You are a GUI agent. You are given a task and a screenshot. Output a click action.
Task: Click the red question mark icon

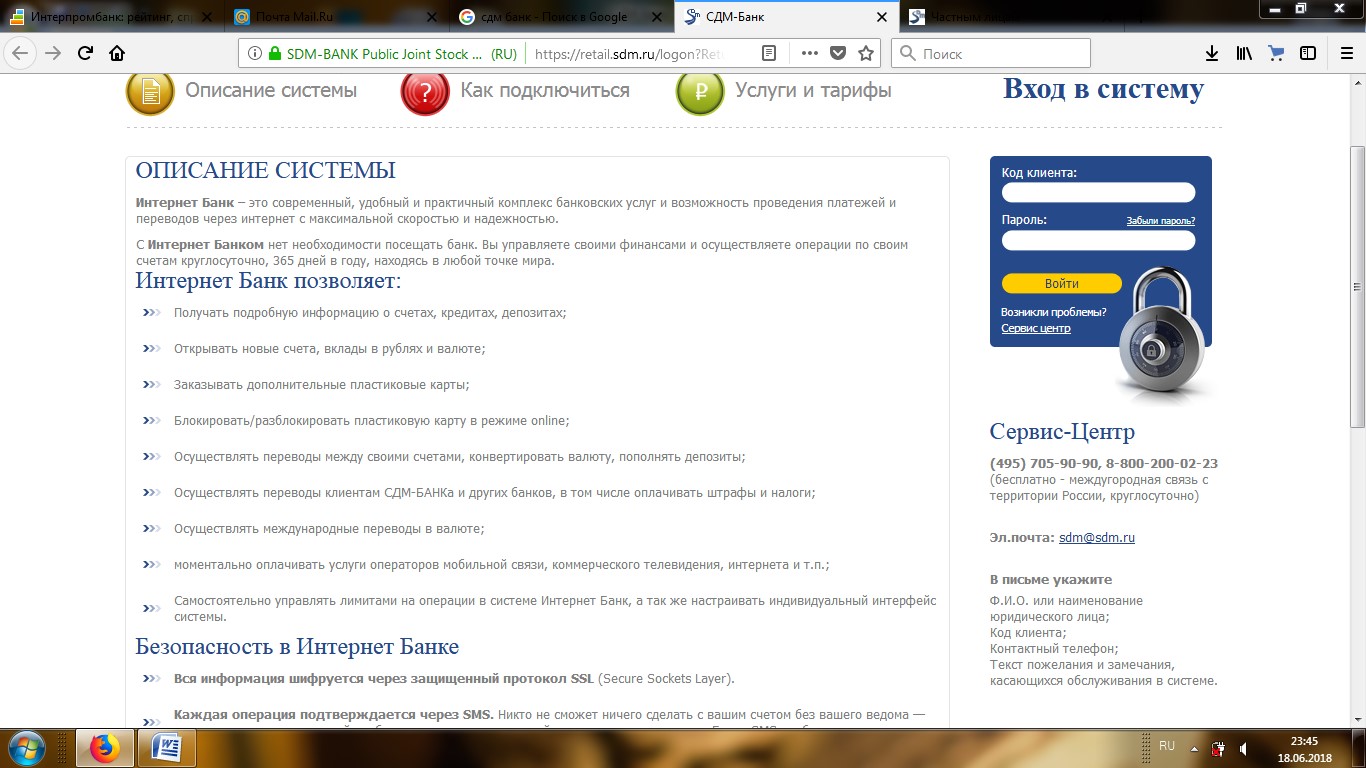coord(425,91)
